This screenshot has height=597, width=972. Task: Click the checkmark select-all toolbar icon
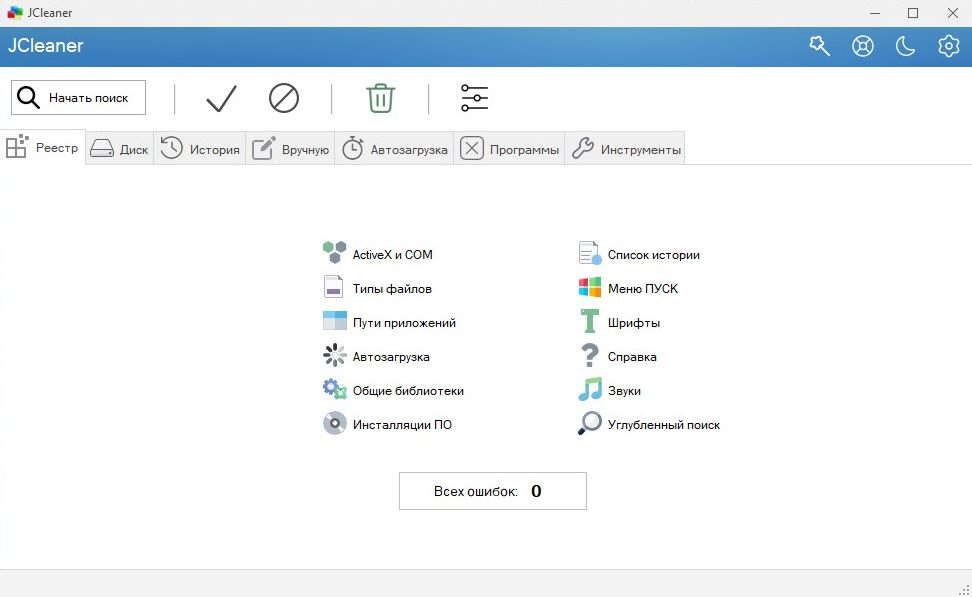click(221, 98)
